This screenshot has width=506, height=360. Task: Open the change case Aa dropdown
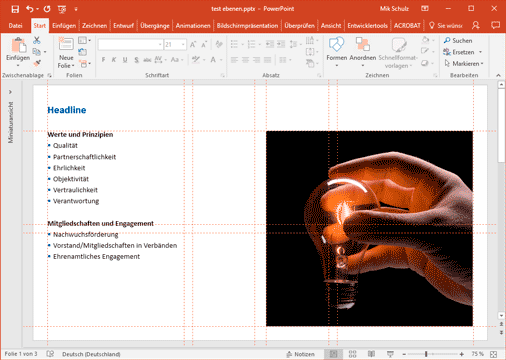pyautogui.click(x=177, y=60)
